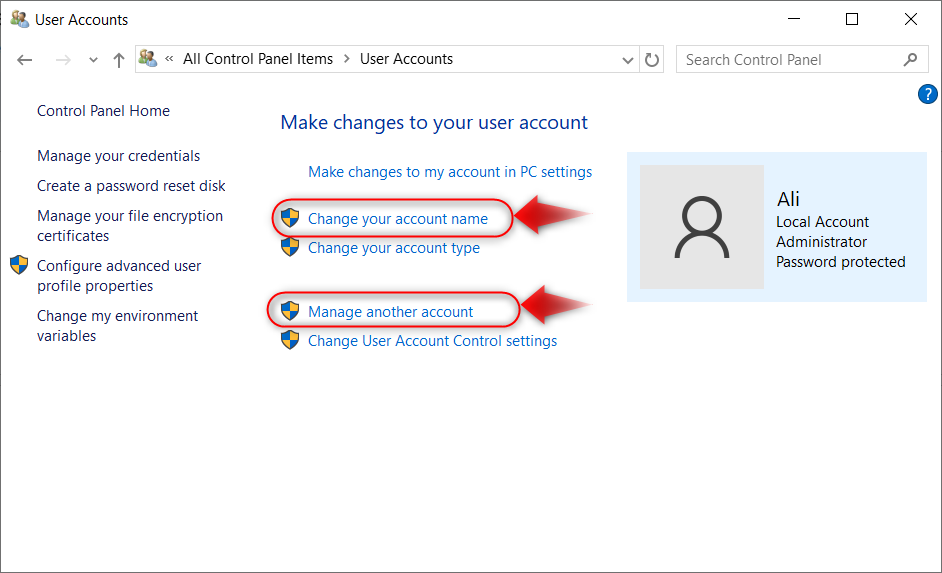Open Change your account name link

(397, 218)
